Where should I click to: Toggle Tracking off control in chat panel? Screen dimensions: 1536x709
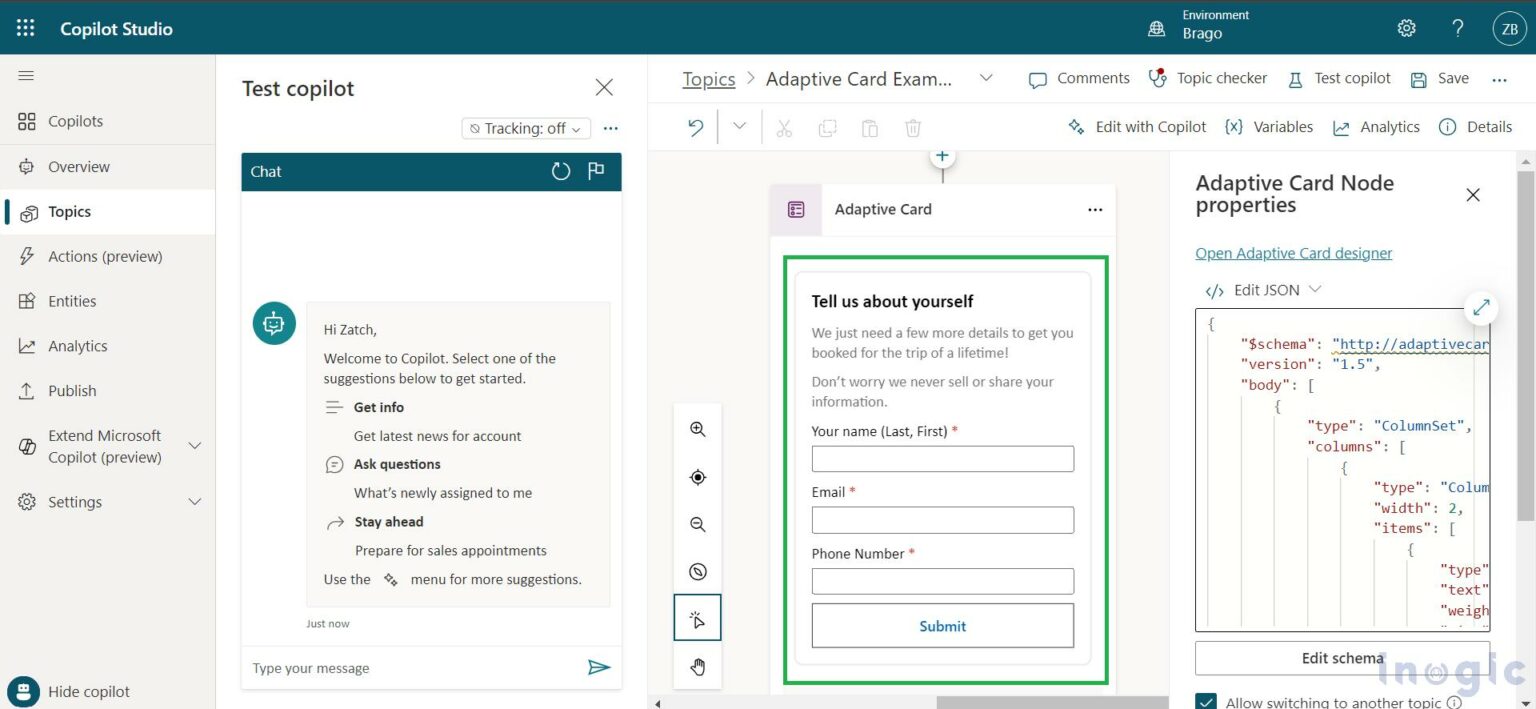point(525,128)
